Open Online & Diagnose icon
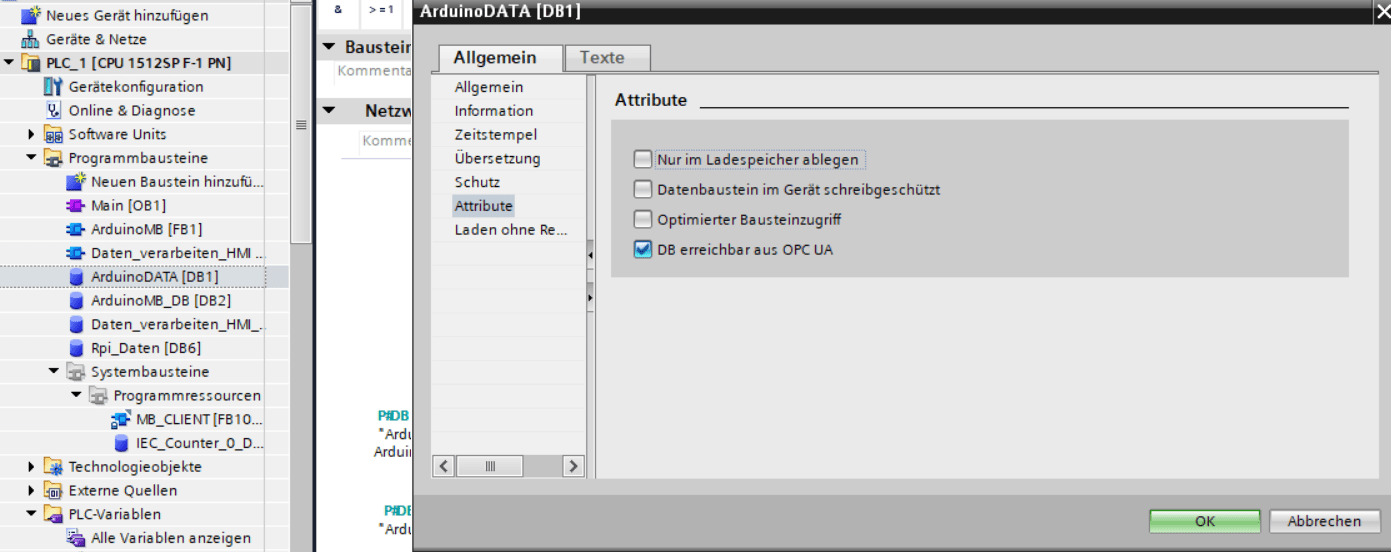This screenshot has height=552, width=1391. 53,111
